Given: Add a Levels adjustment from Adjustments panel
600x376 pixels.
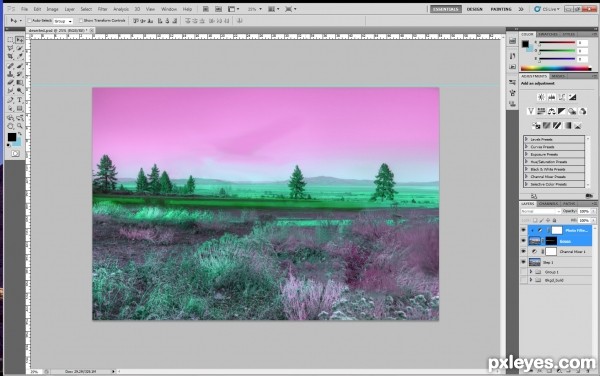Looking at the screenshot, I should coord(551,97).
